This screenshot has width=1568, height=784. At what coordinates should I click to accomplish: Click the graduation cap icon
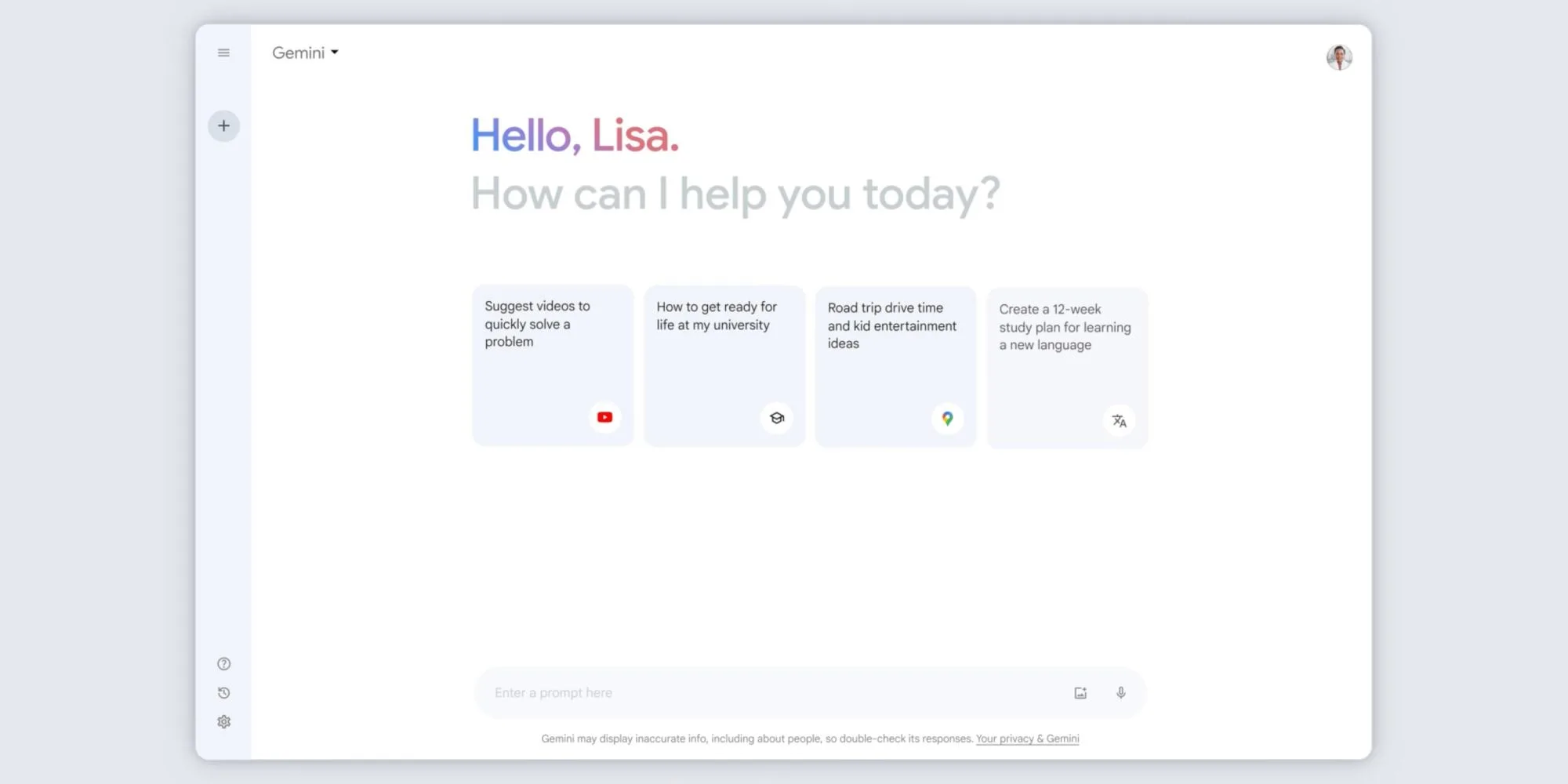(x=776, y=419)
